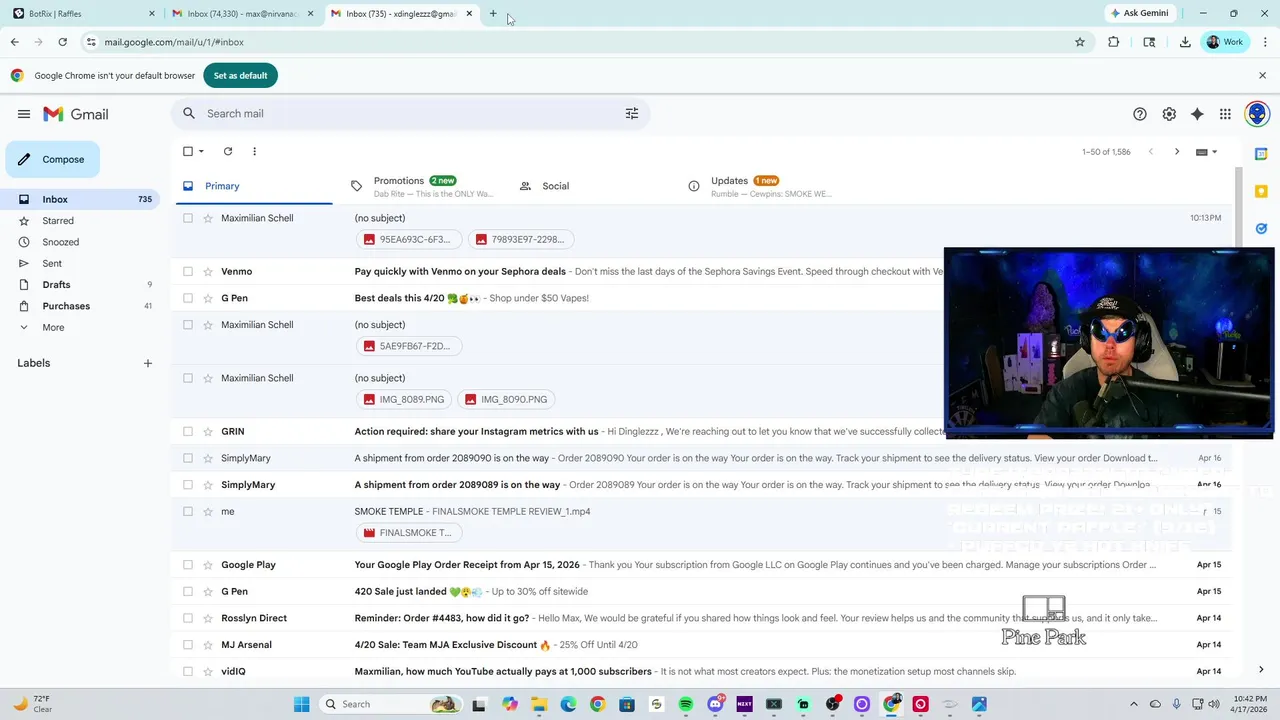The width and height of the screenshot is (1280, 720).
Task: Open Chrome downloads icon
Action: tap(1185, 42)
